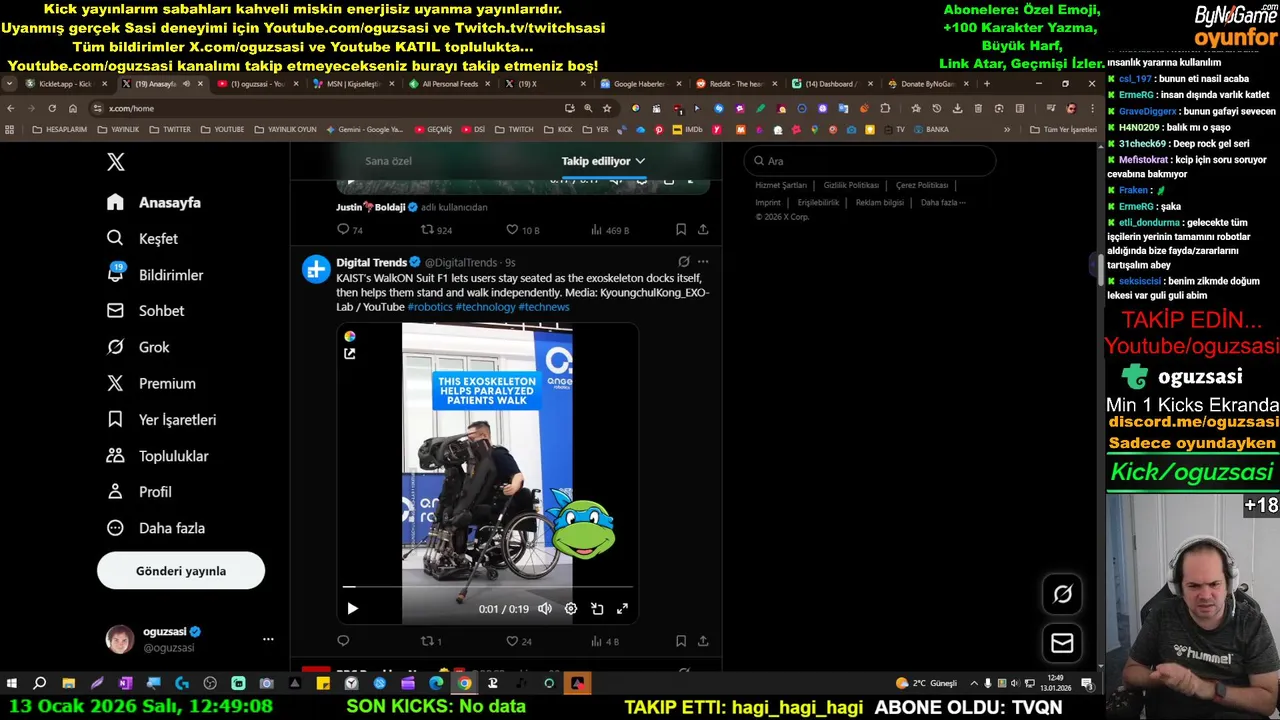The image size is (1280, 720).
Task: Switch to the Google Haberler browser tab
Action: point(638,84)
